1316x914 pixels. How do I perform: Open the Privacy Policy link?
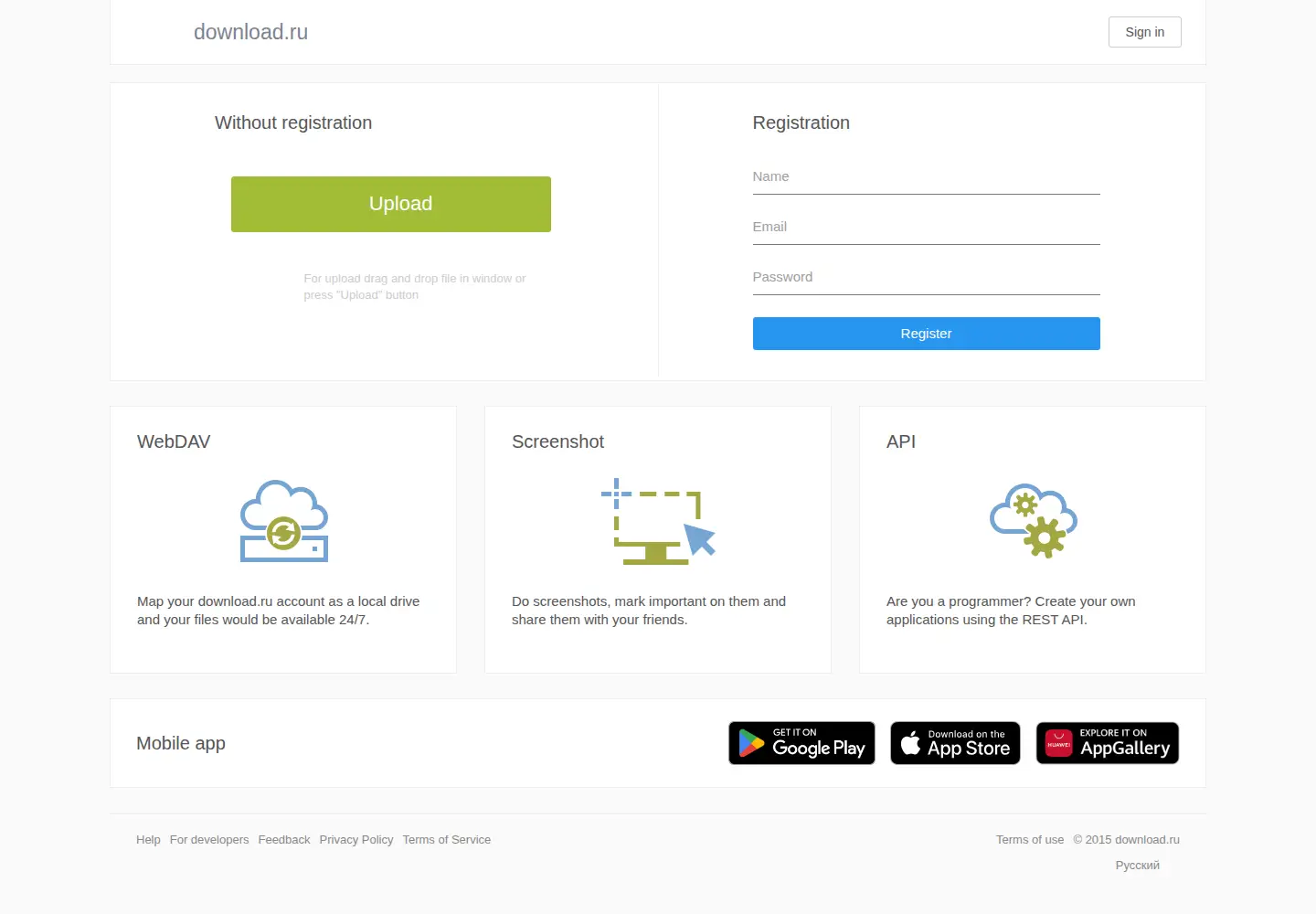pyautogui.click(x=356, y=840)
